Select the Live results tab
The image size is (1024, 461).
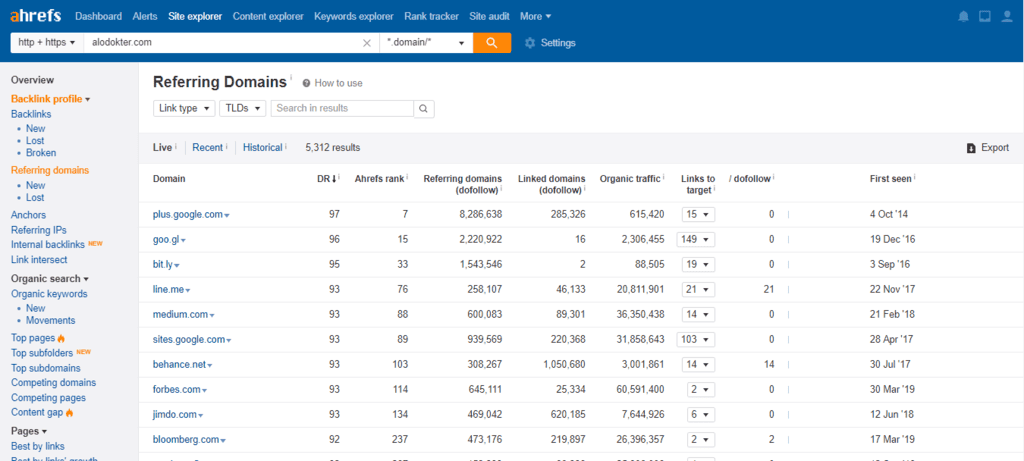tap(162, 148)
